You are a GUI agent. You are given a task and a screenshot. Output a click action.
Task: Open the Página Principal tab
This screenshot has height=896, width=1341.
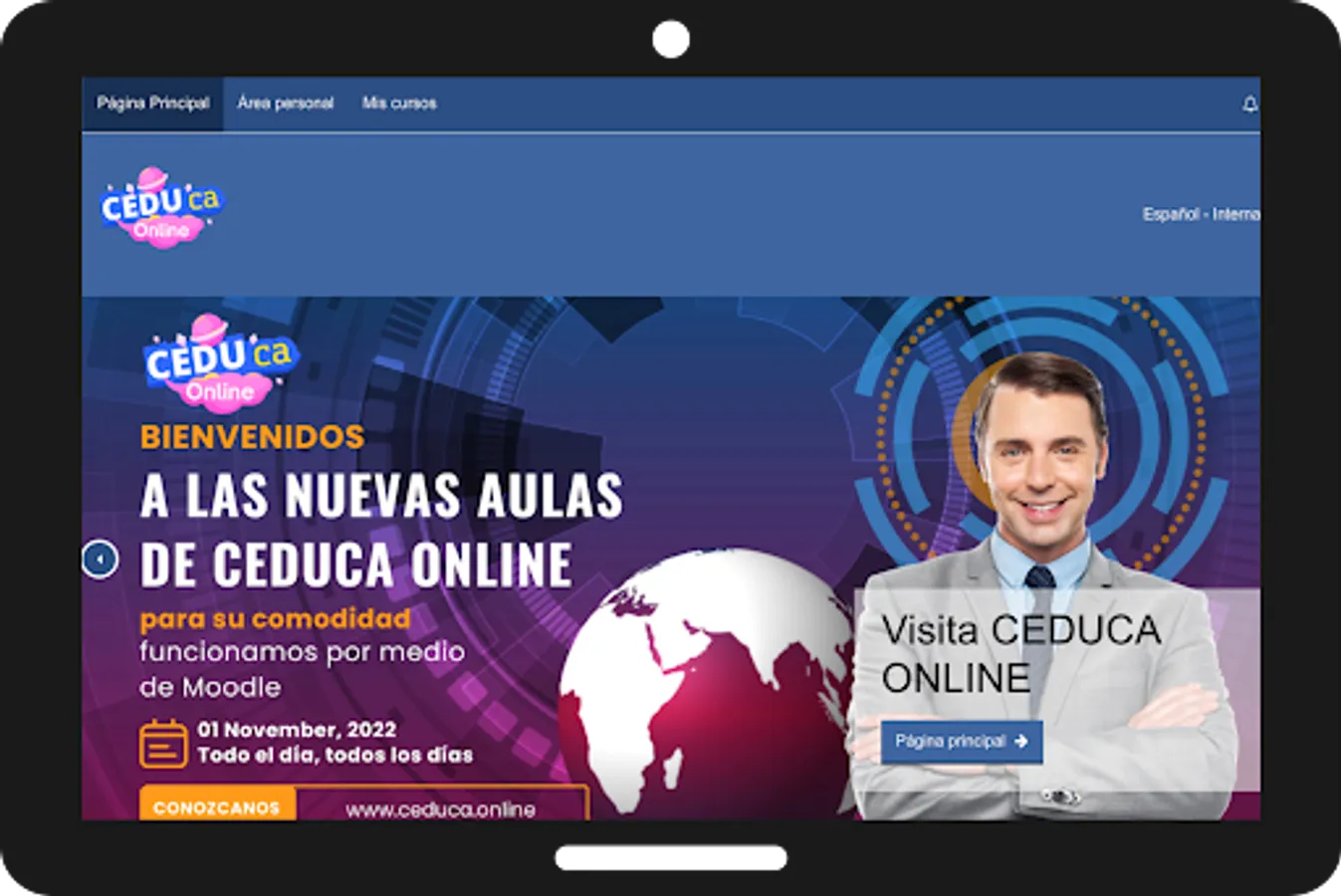[x=152, y=104]
